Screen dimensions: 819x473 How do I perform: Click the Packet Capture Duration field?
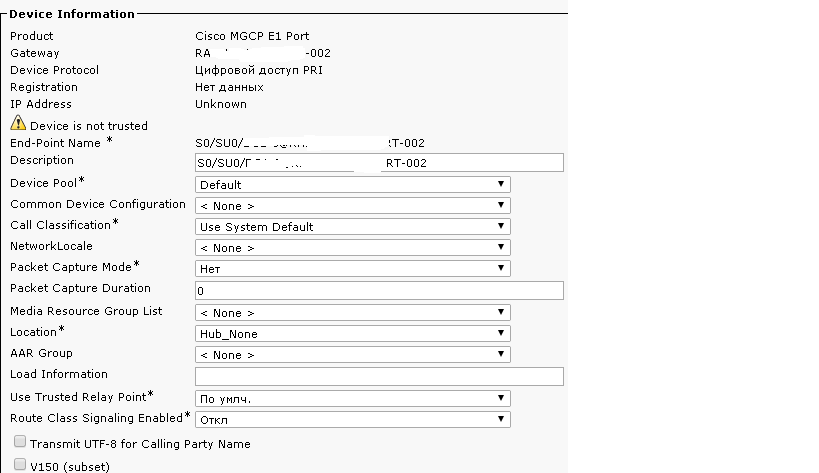pyautogui.click(x=379, y=290)
